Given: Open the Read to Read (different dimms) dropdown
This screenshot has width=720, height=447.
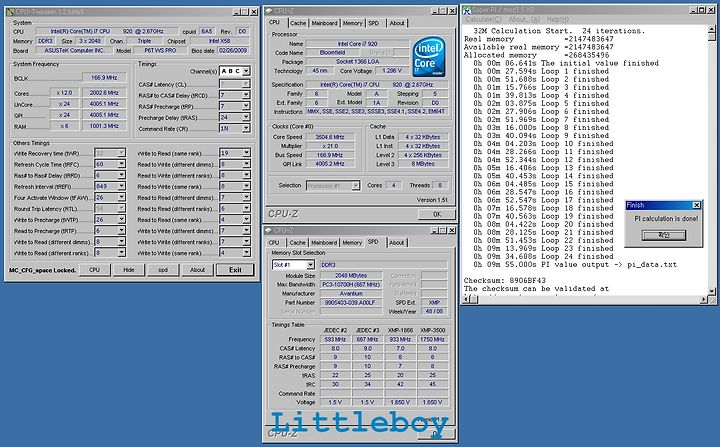Looking at the screenshot, I should click(x=247, y=197).
